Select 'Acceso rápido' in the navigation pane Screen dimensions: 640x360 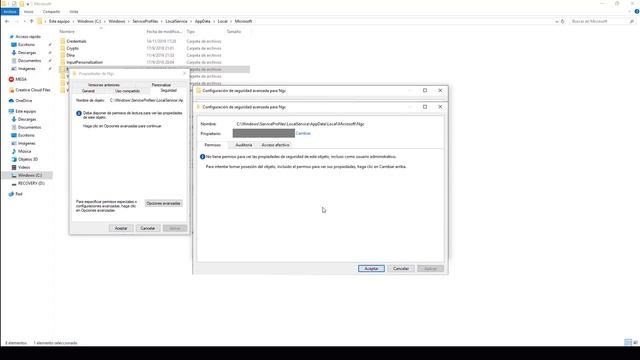[28, 37]
